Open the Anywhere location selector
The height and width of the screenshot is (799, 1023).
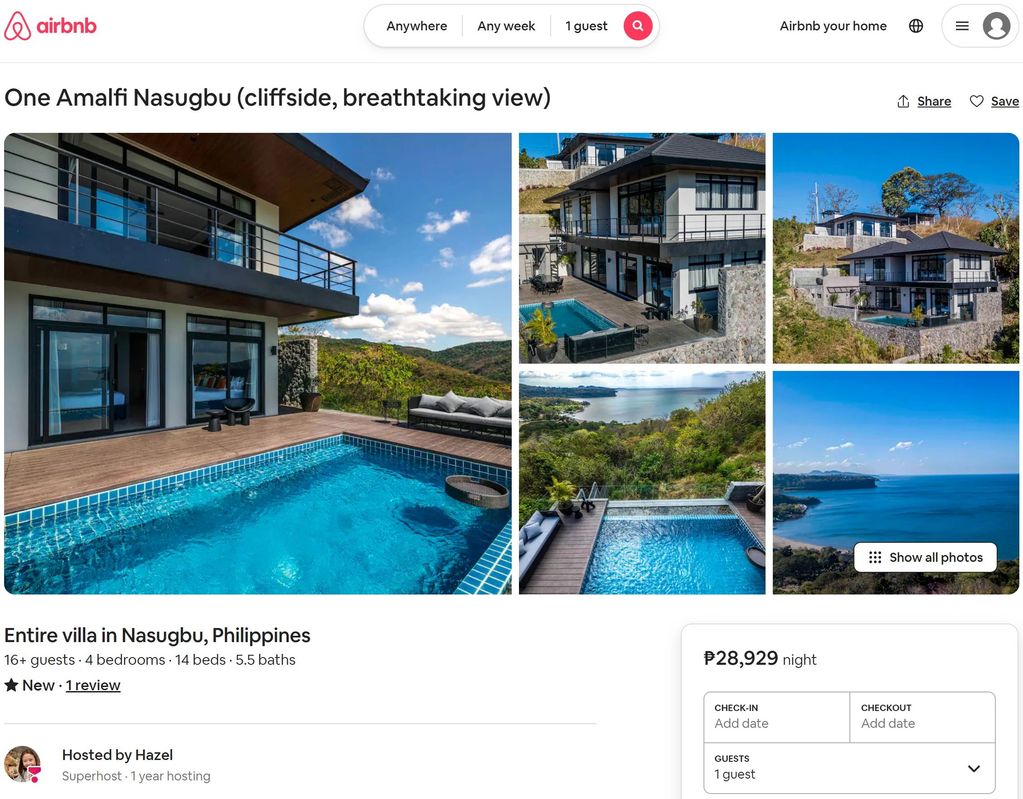416,26
